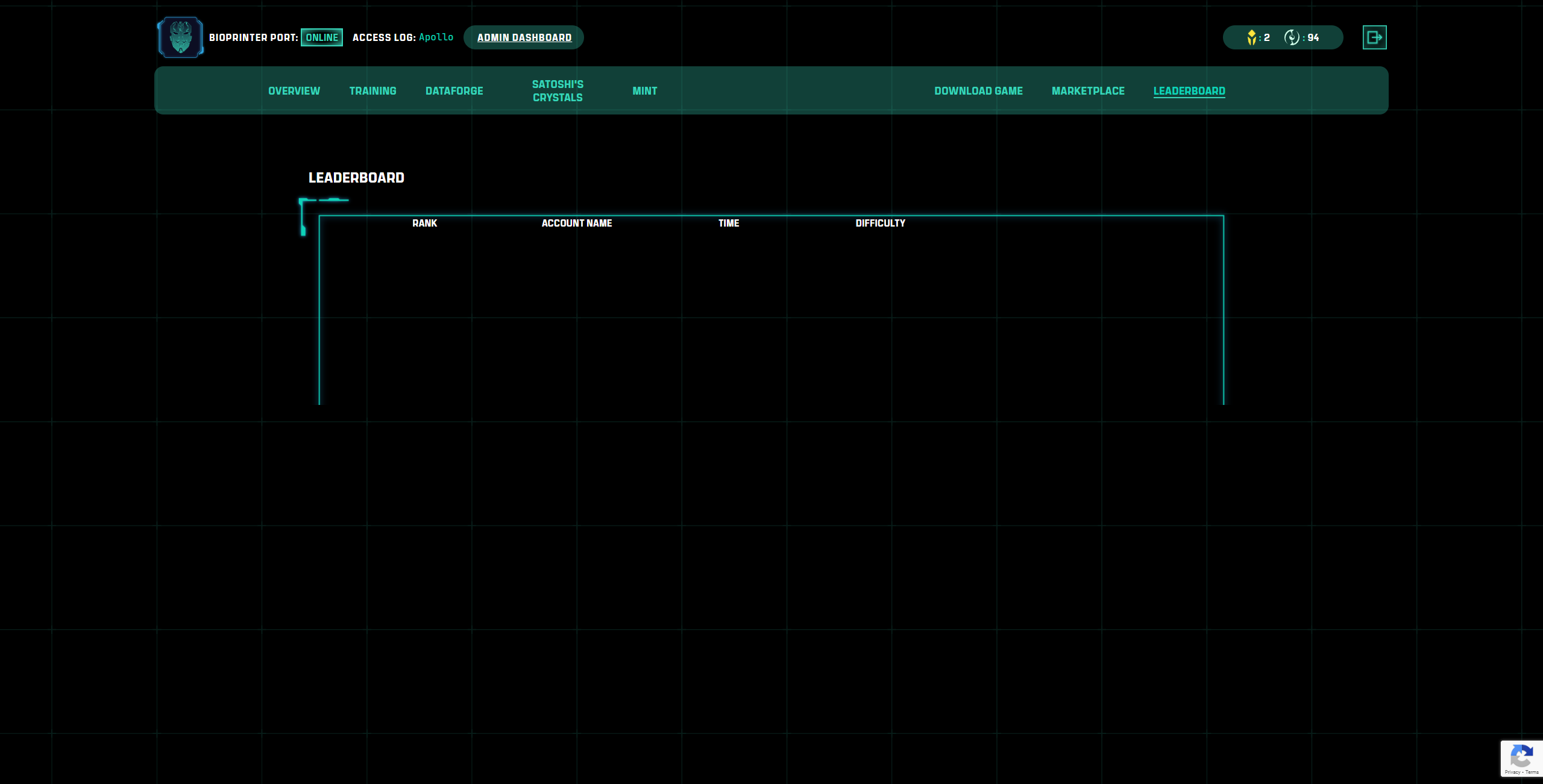Viewport: 1543px width, 784px height.
Task: Click the yellow crystal currency icon
Action: pyautogui.click(x=1251, y=37)
